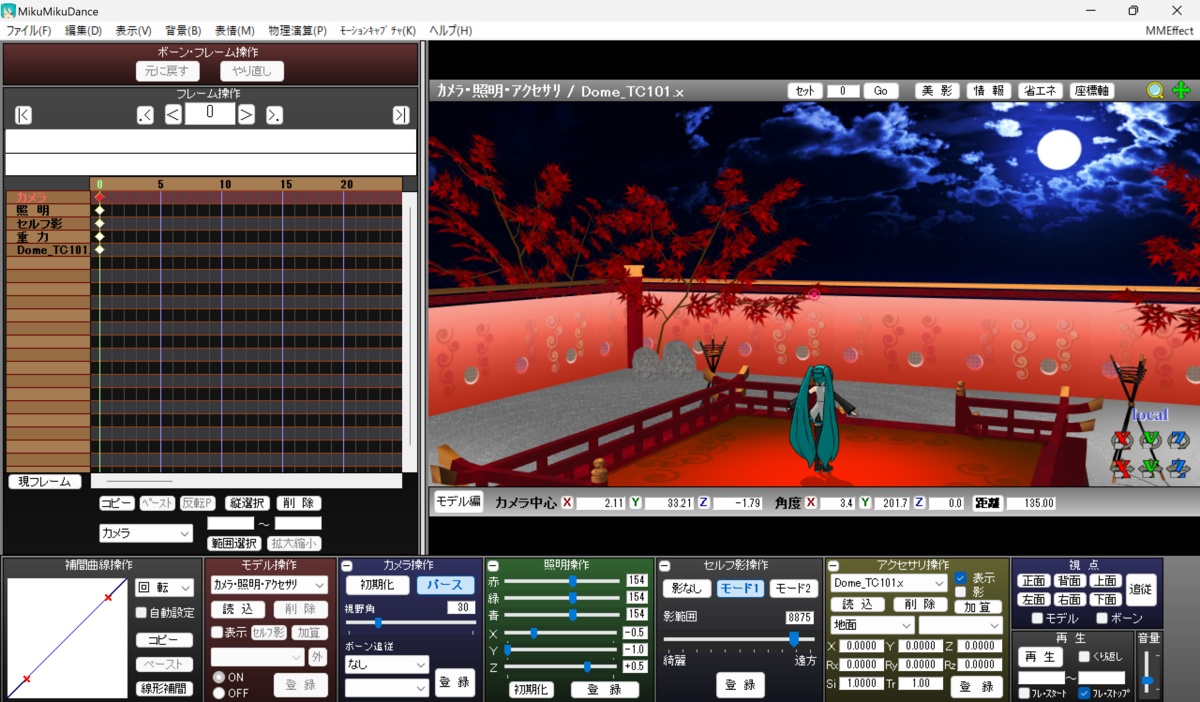Click the pink camera center marker in viewport
Screen dimensions: 1200x702
point(814,295)
